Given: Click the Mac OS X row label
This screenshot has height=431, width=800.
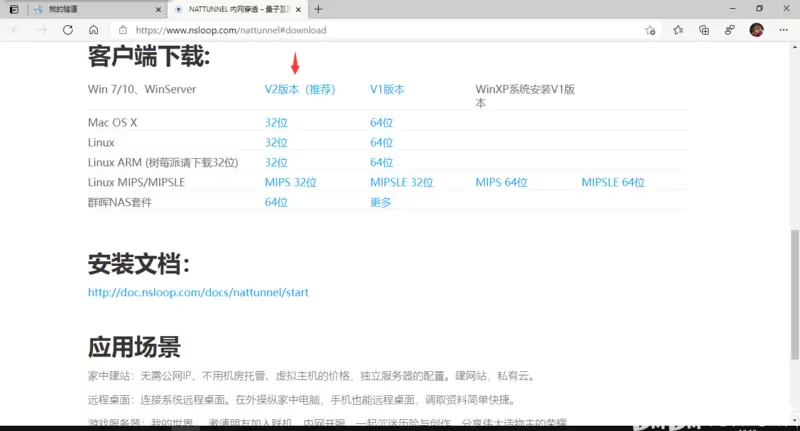Looking at the screenshot, I should pyautogui.click(x=112, y=122).
